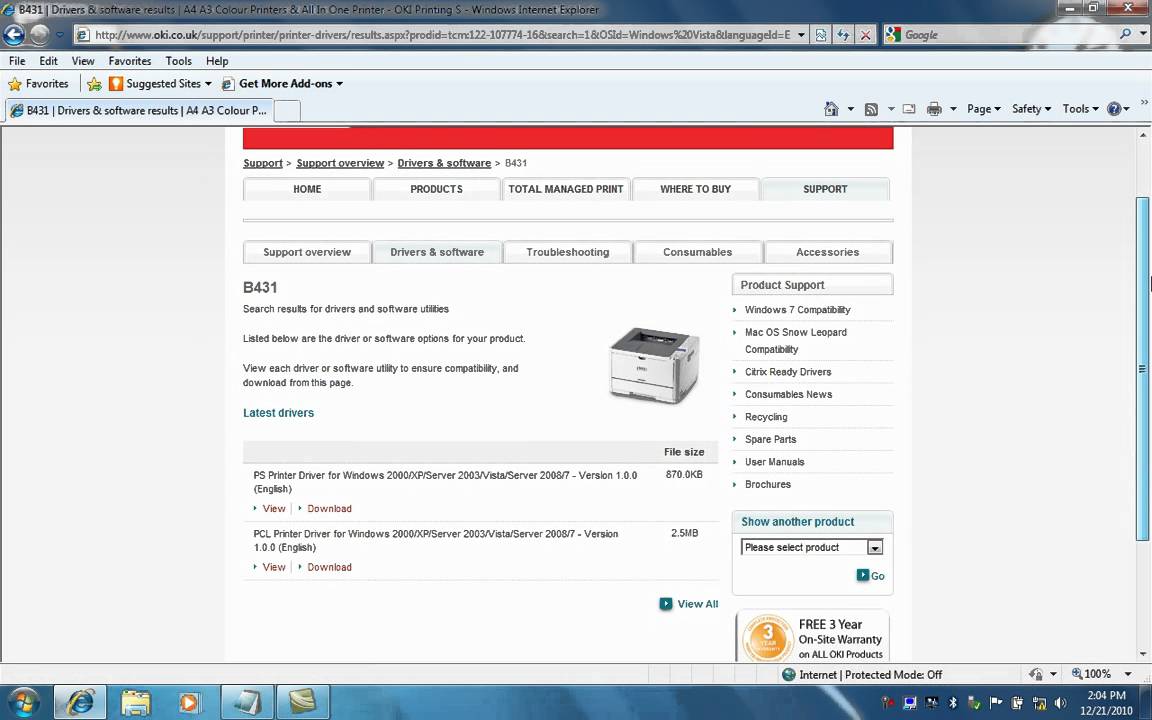Click the View All arrow icon
Image resolution: width=1152 pixels, height=720 pixels.
tap(666, 604)
